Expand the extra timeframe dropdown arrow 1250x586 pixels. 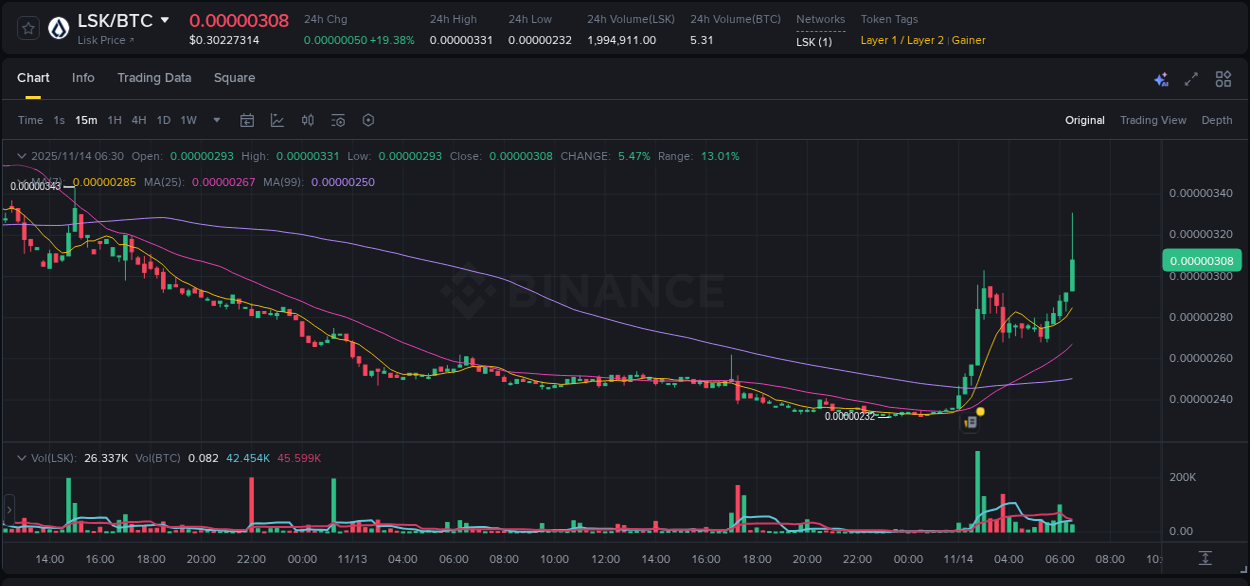coord(216,120)
